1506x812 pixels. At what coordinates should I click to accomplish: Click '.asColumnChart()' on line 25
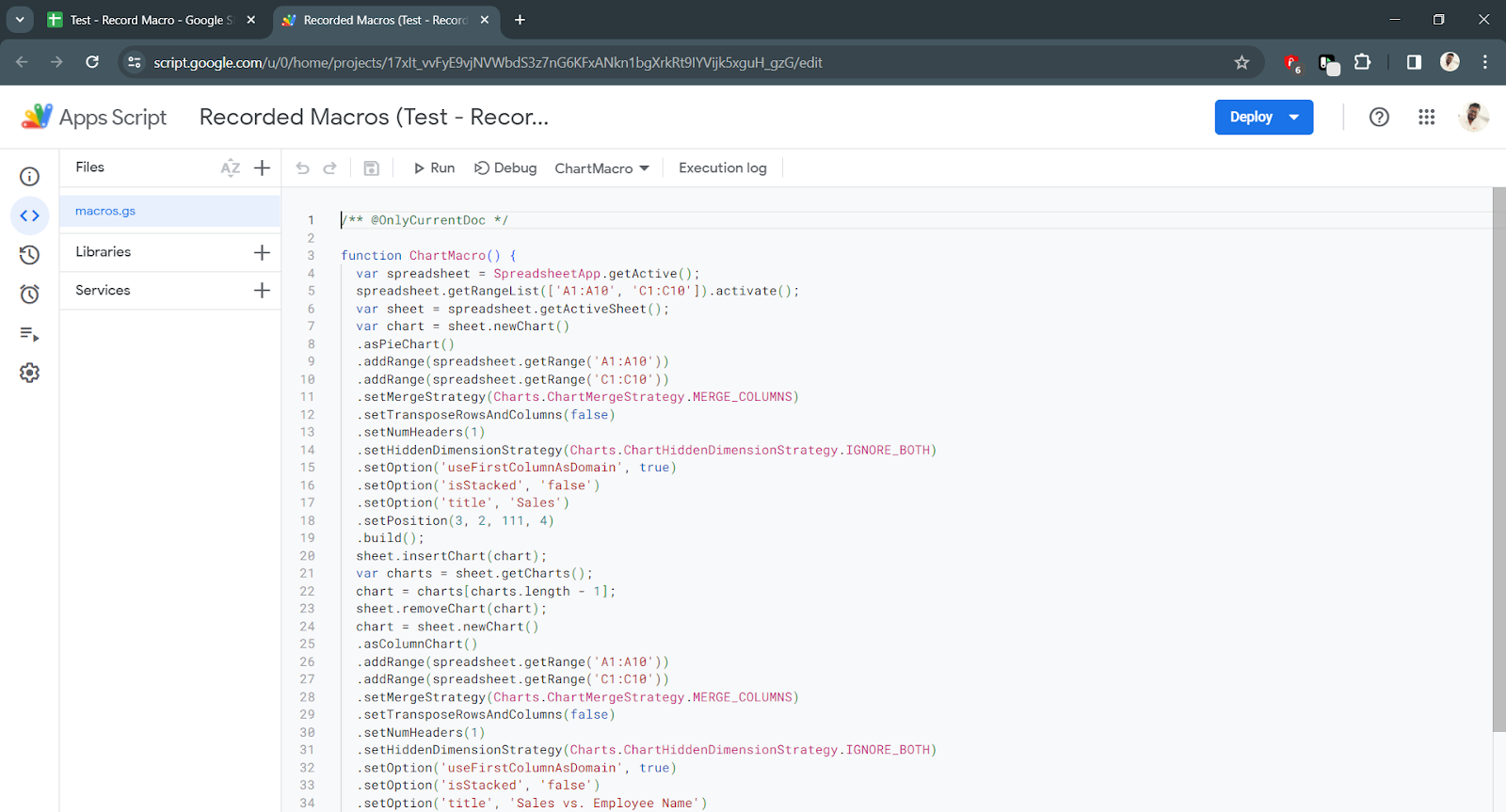416,645
